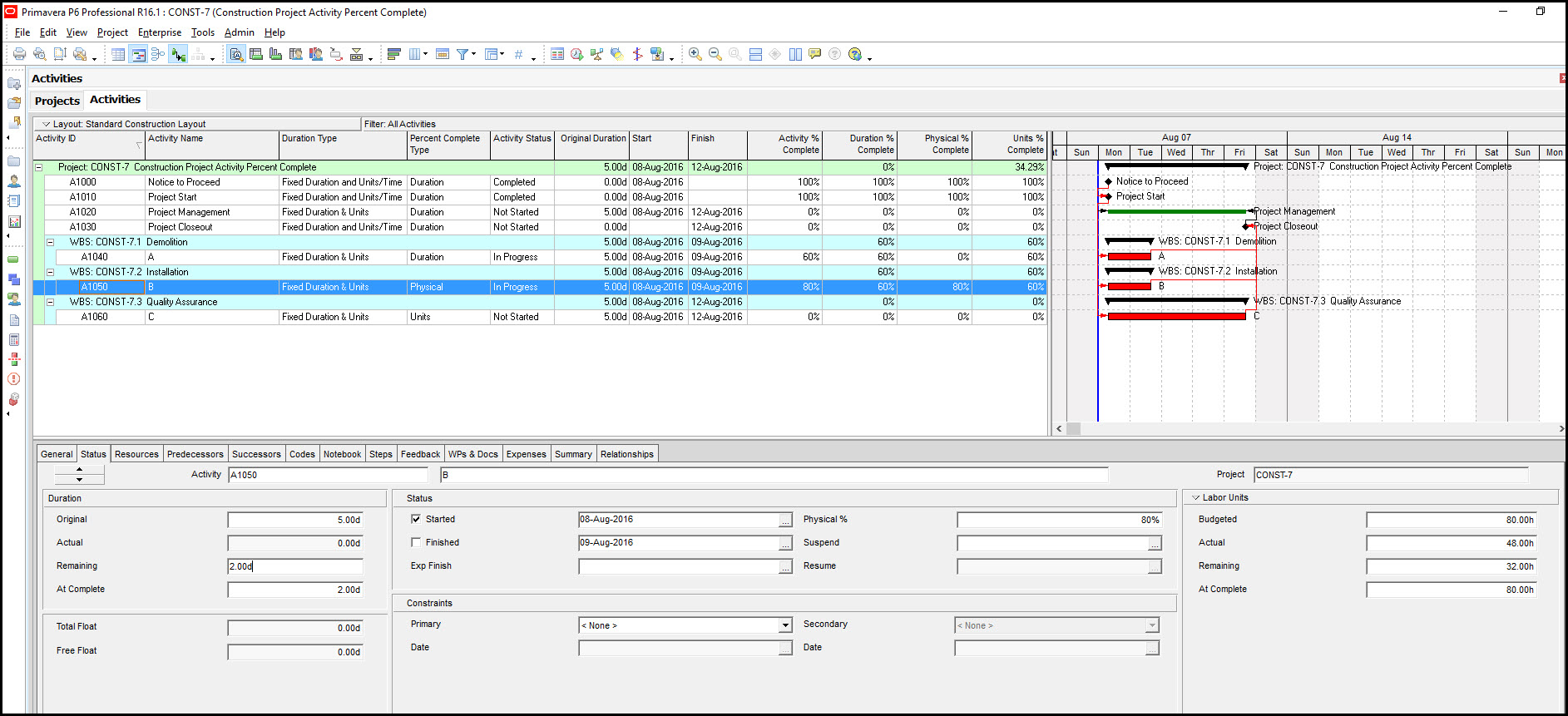Open the Suspend date picker button
The width and height of the screenshot is (1568, 716).
[1155, 543]
